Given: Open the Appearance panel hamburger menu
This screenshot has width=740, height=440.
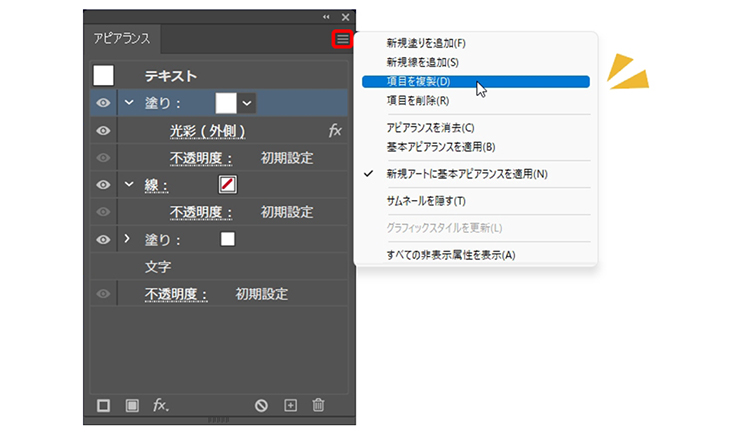Looking at the screenshot, I should click(343, 40).
